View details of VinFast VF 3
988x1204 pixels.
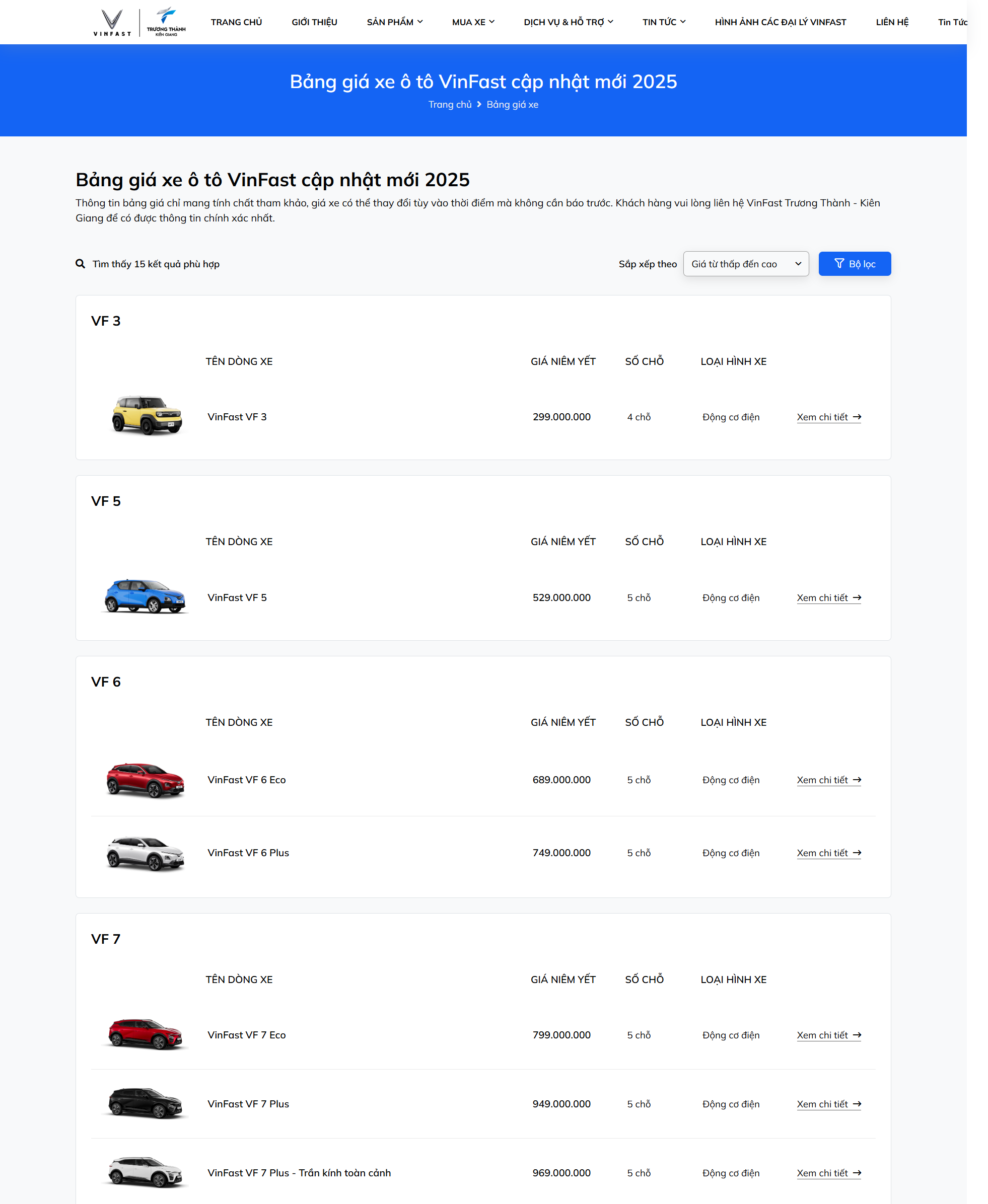pos(829,417)
